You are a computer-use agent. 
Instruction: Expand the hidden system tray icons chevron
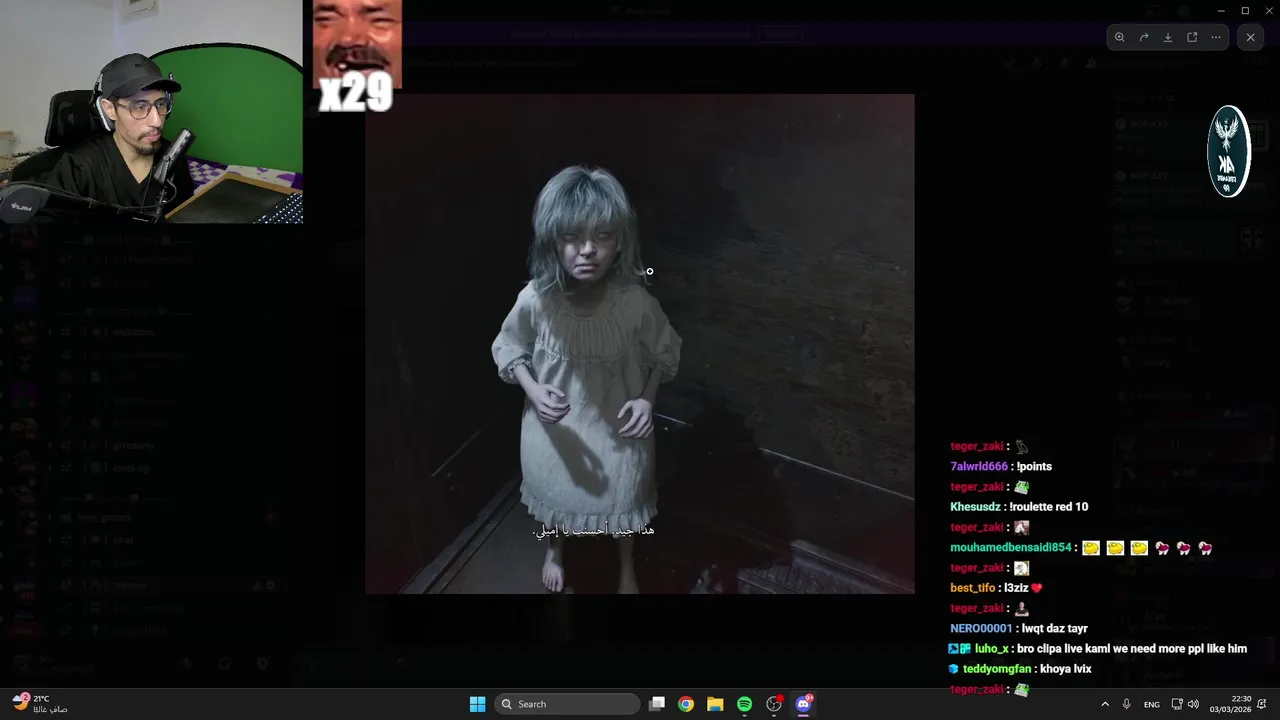point(1105,704)
